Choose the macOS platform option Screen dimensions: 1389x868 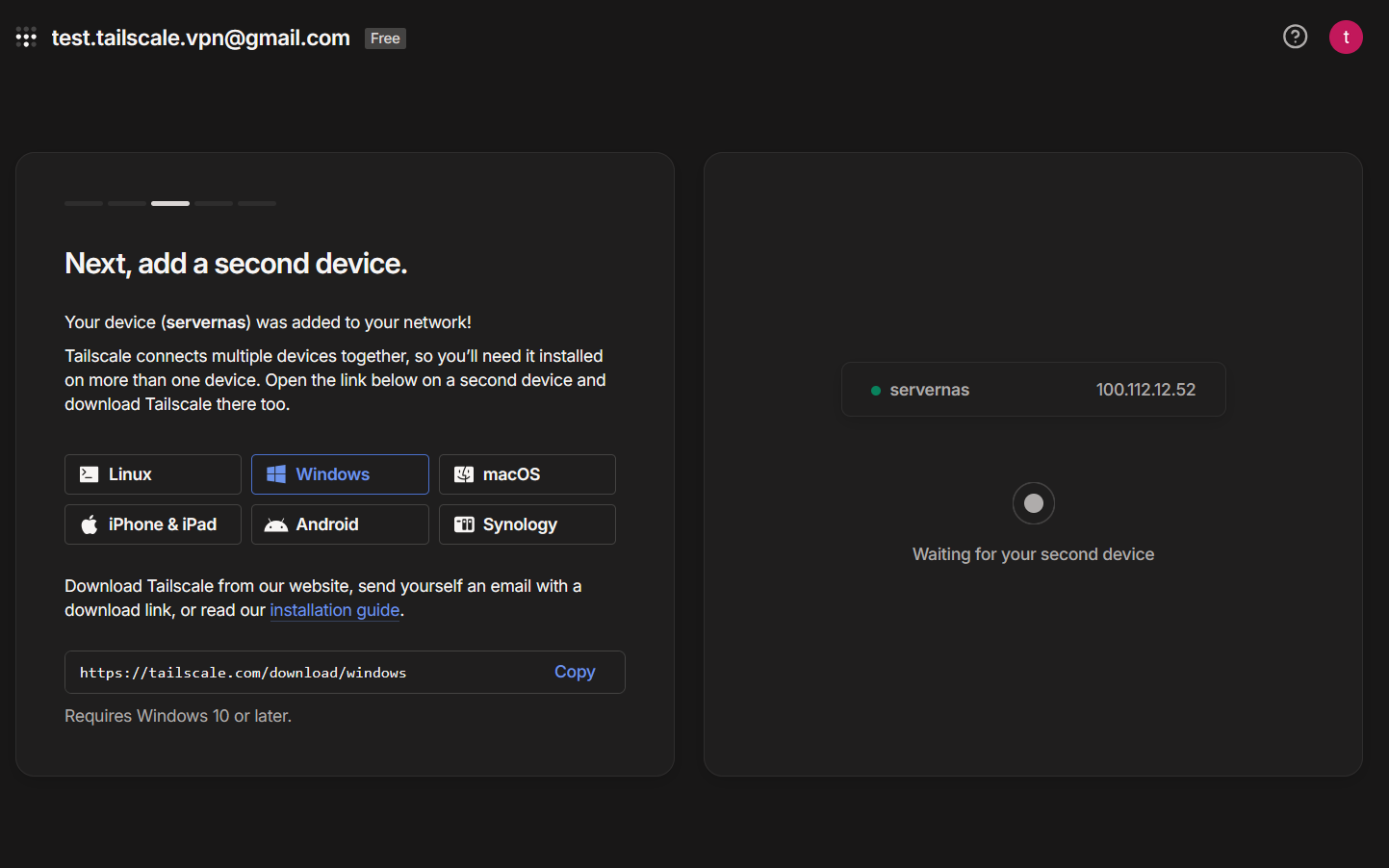point(527,474)
